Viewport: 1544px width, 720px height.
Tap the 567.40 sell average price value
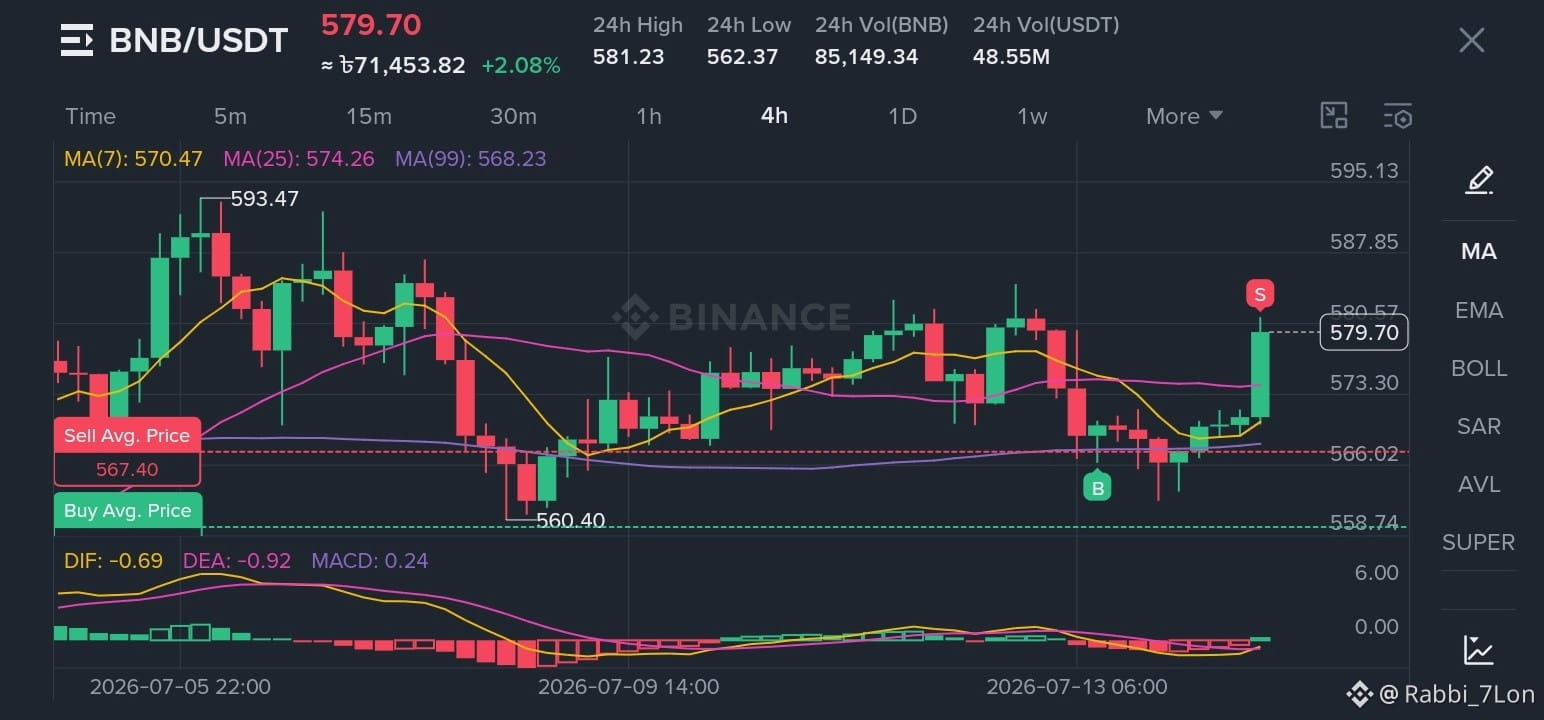(x=127, y=469)
